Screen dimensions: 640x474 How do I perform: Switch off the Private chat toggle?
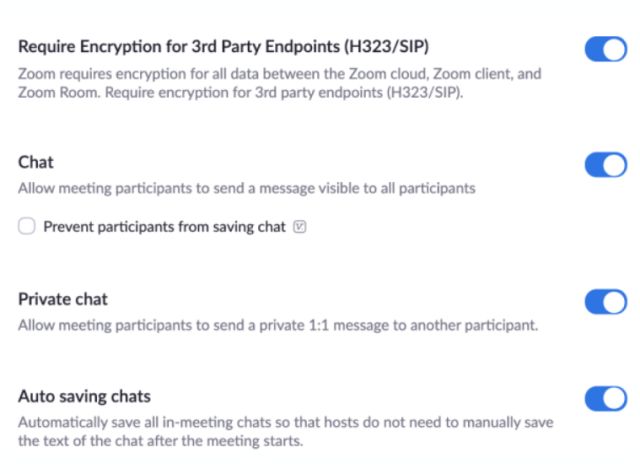605,301
